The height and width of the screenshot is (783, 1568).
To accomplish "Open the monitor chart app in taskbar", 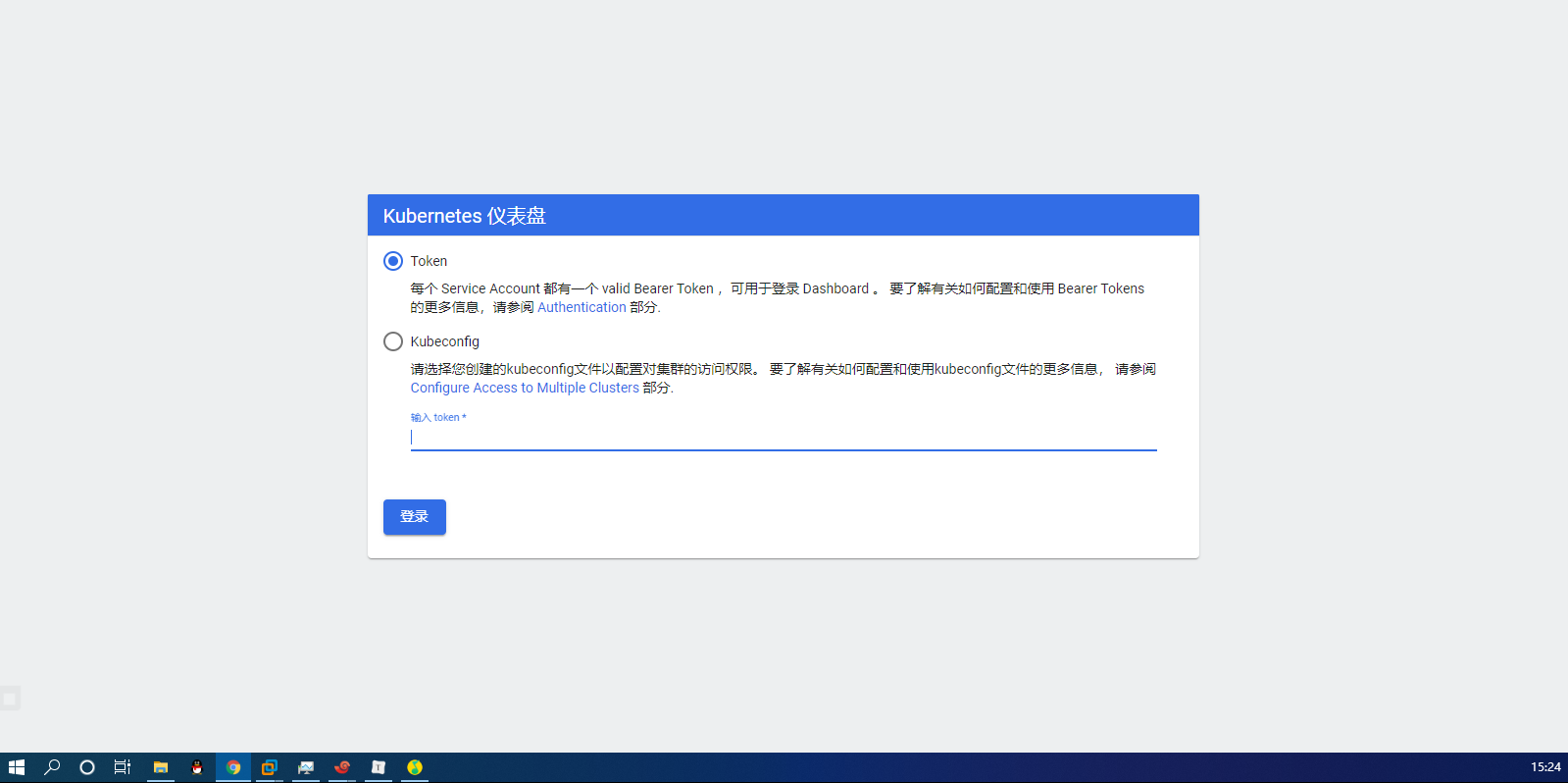I will tap(306, 767).
